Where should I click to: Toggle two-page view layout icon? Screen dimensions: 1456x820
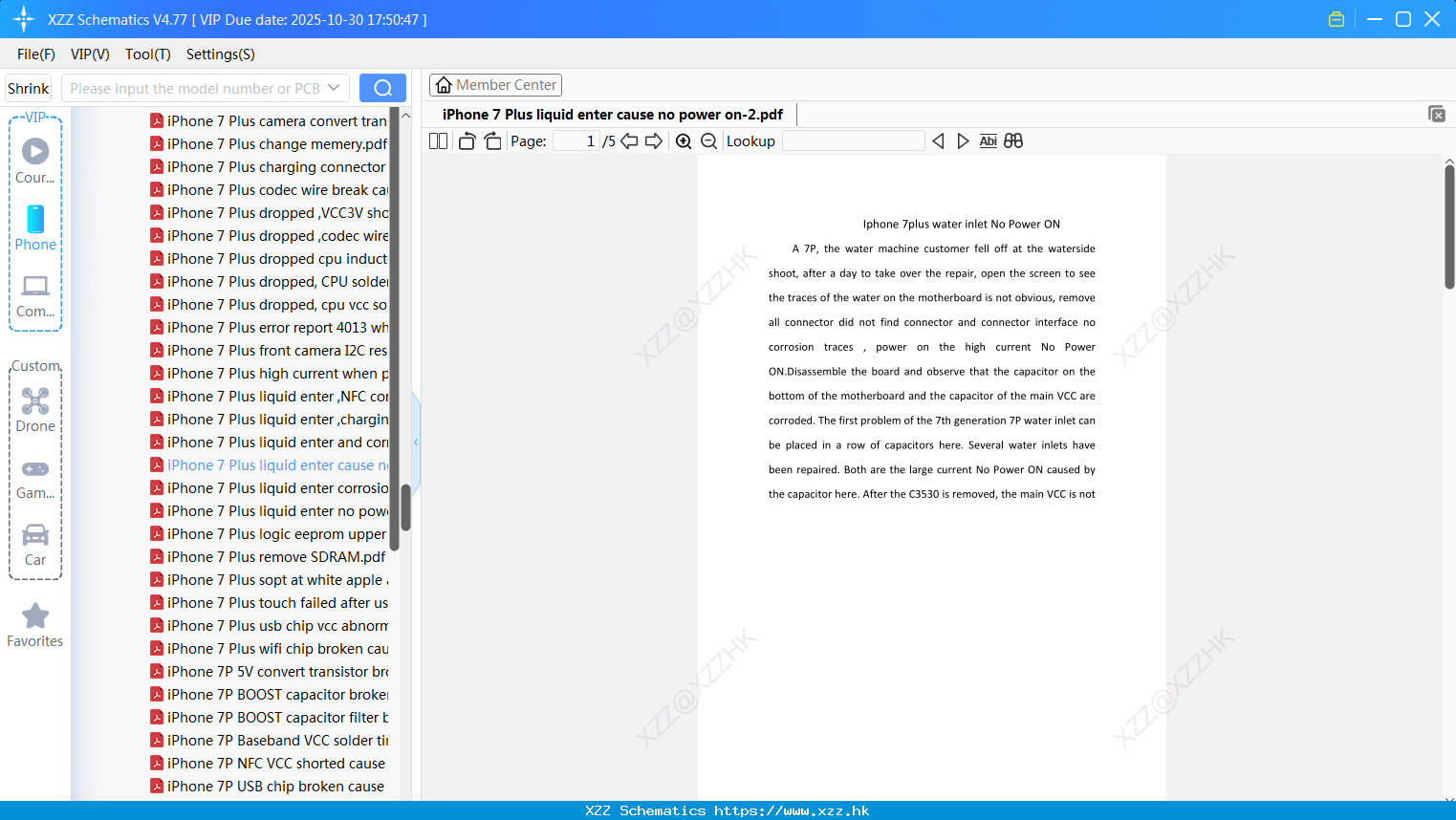point(438,141)
